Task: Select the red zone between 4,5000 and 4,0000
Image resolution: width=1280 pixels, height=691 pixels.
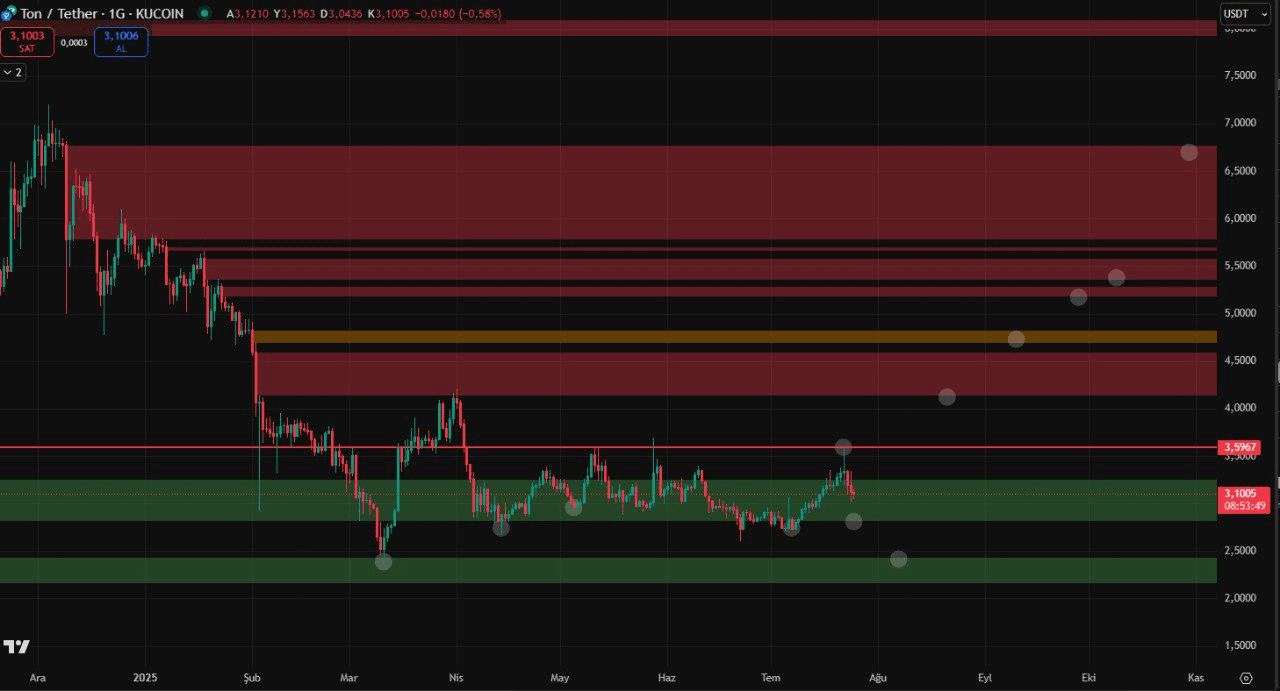Action: coord(736,374)
